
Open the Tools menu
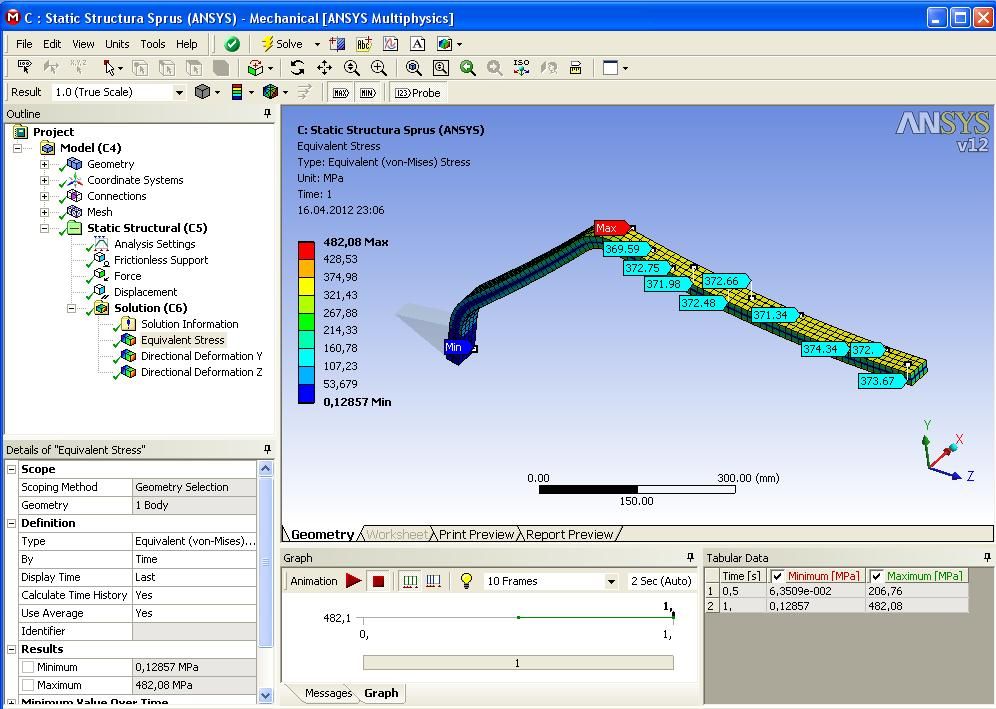(152, 44)
